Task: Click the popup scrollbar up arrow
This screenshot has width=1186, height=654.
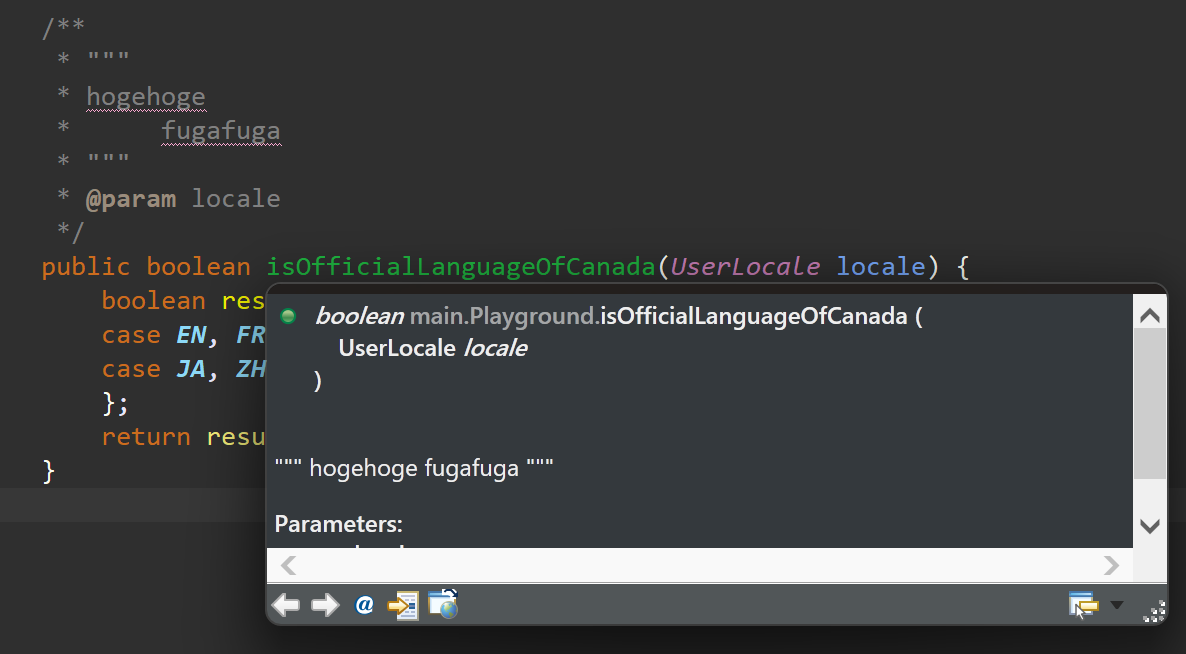Action: pos(1149,313)
